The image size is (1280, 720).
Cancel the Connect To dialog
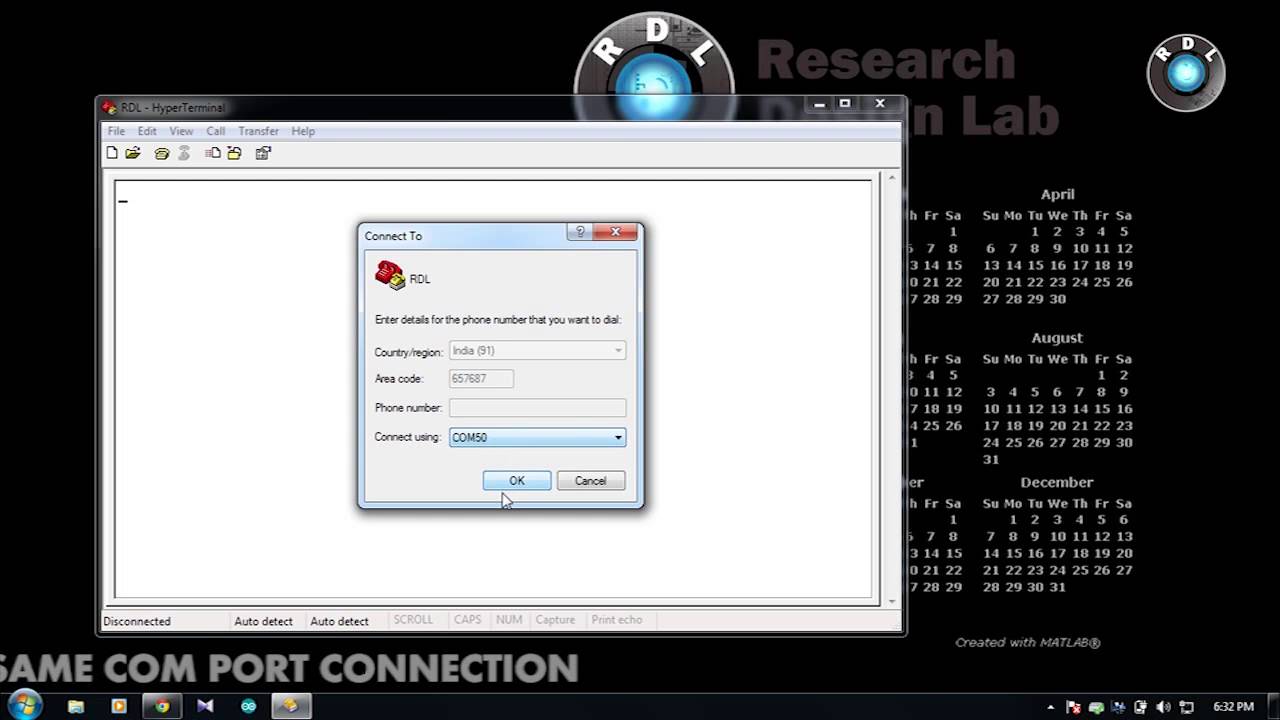point(590,481)
